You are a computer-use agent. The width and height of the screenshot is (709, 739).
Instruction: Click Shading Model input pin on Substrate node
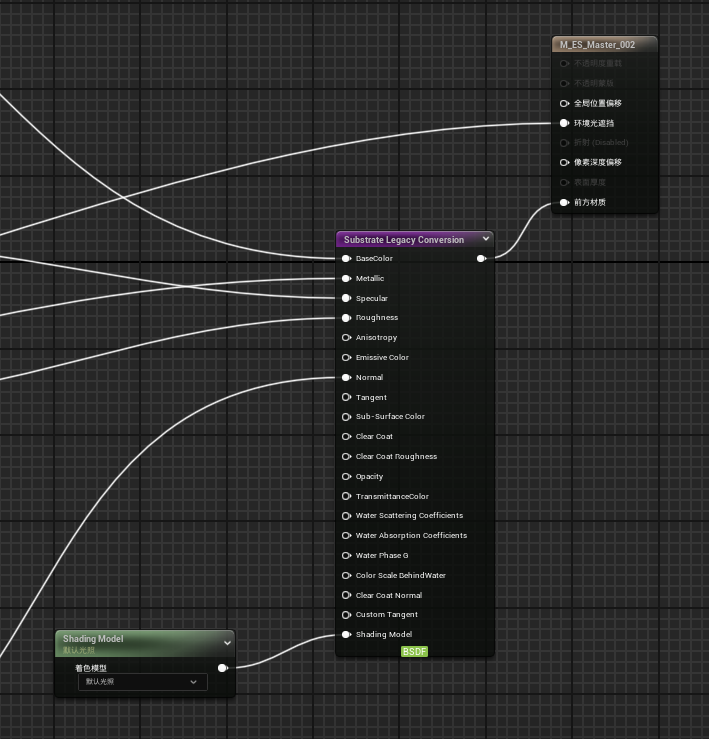coord(346,634)
